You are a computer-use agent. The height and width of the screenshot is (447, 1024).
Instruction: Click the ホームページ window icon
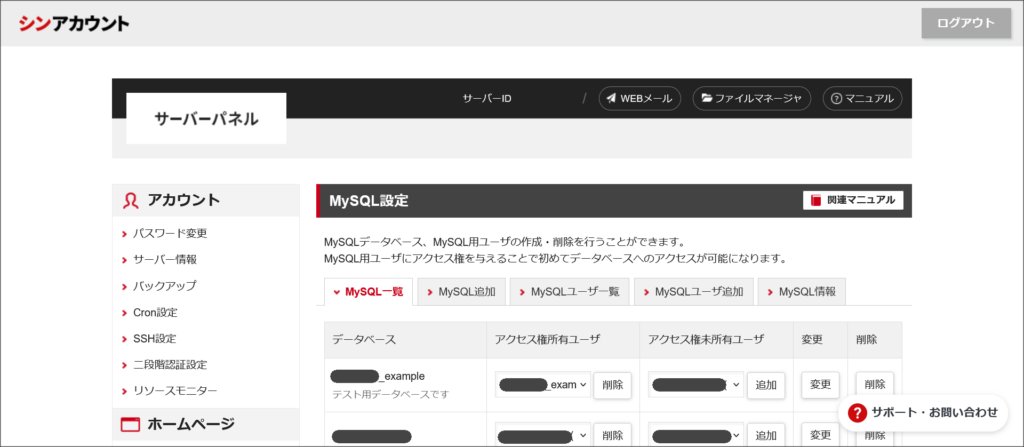(131, 425)
